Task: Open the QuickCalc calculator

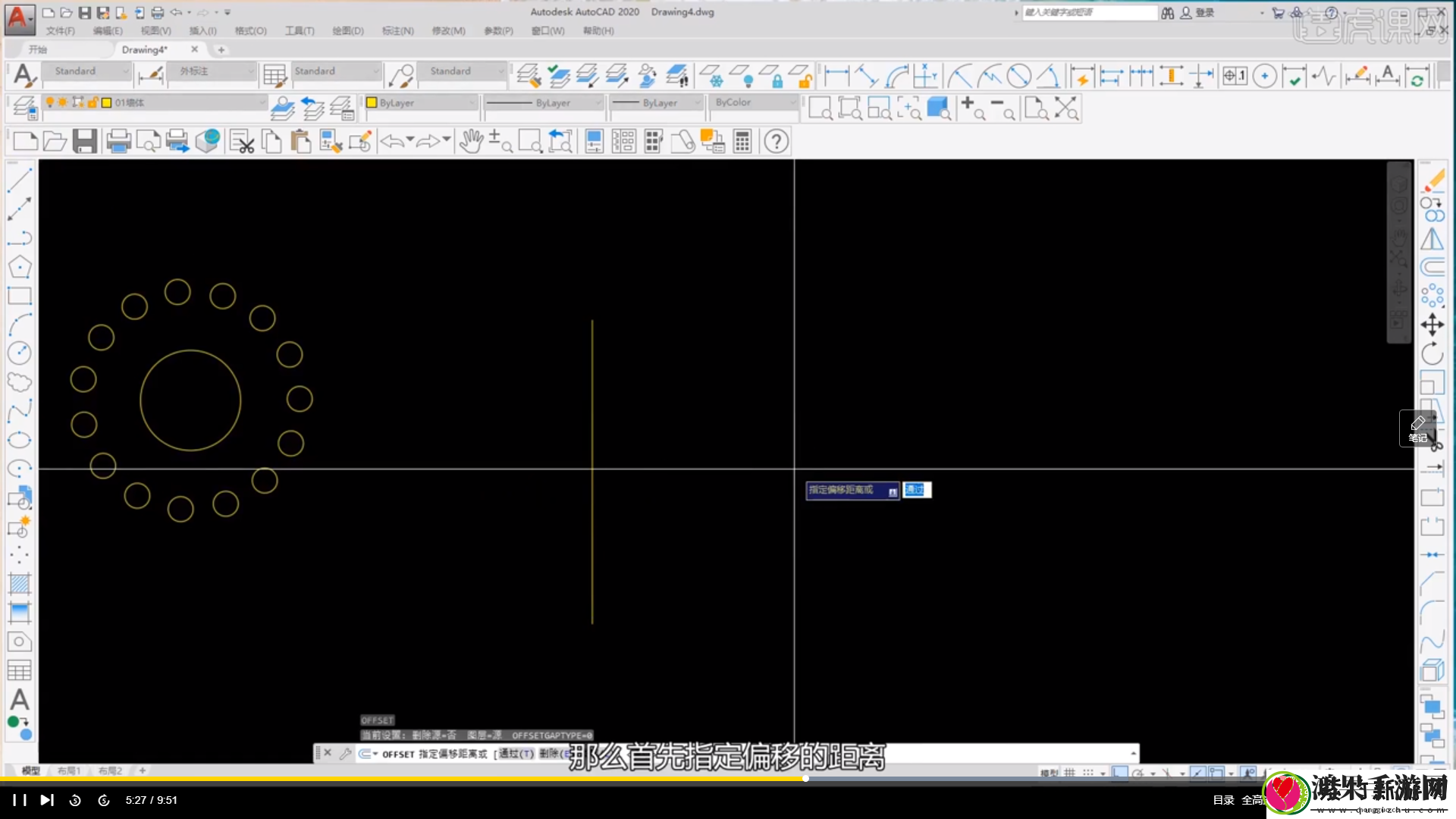Action: pyautogui.click(x=742, y=141)
